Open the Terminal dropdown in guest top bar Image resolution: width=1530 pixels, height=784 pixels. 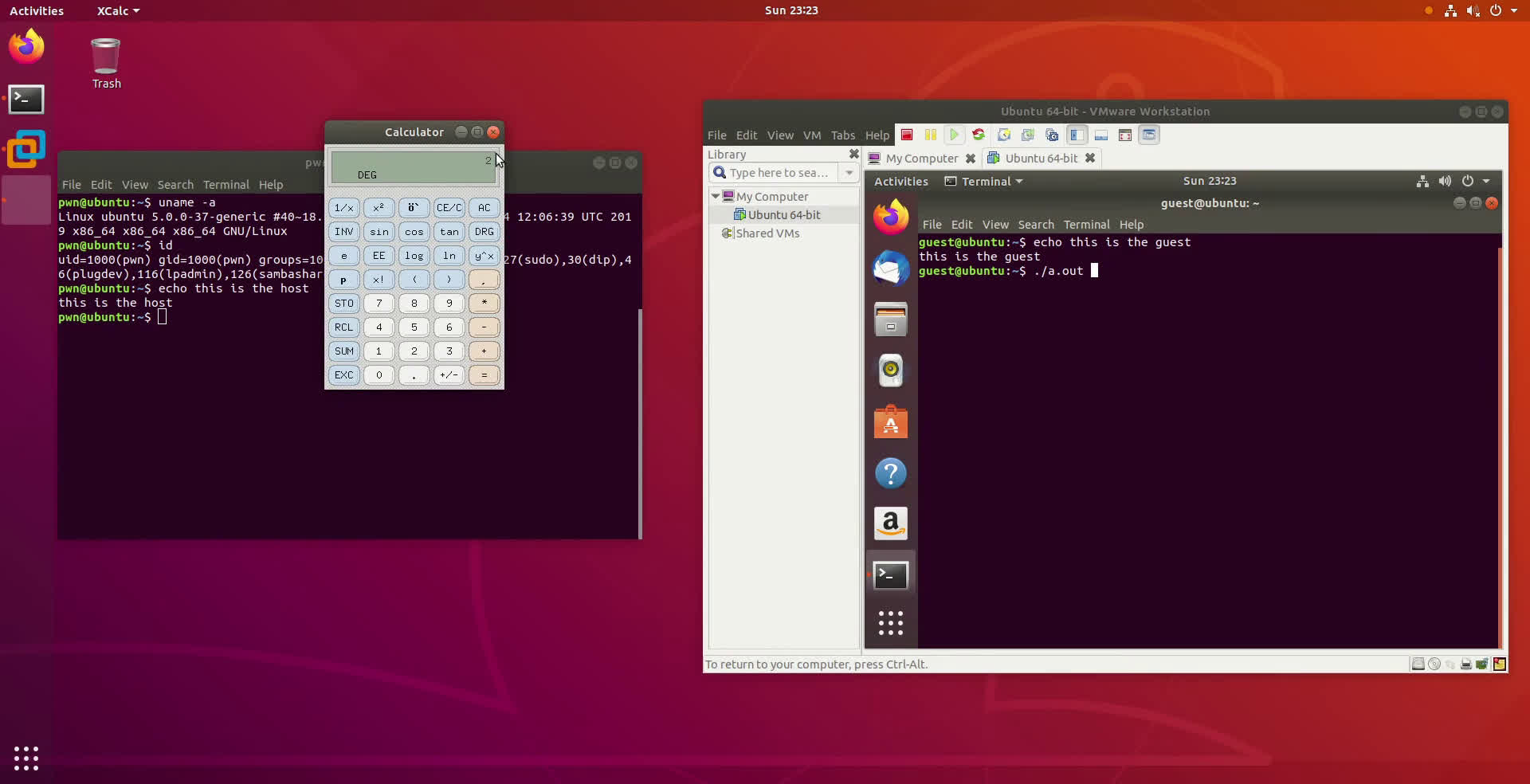983,182
